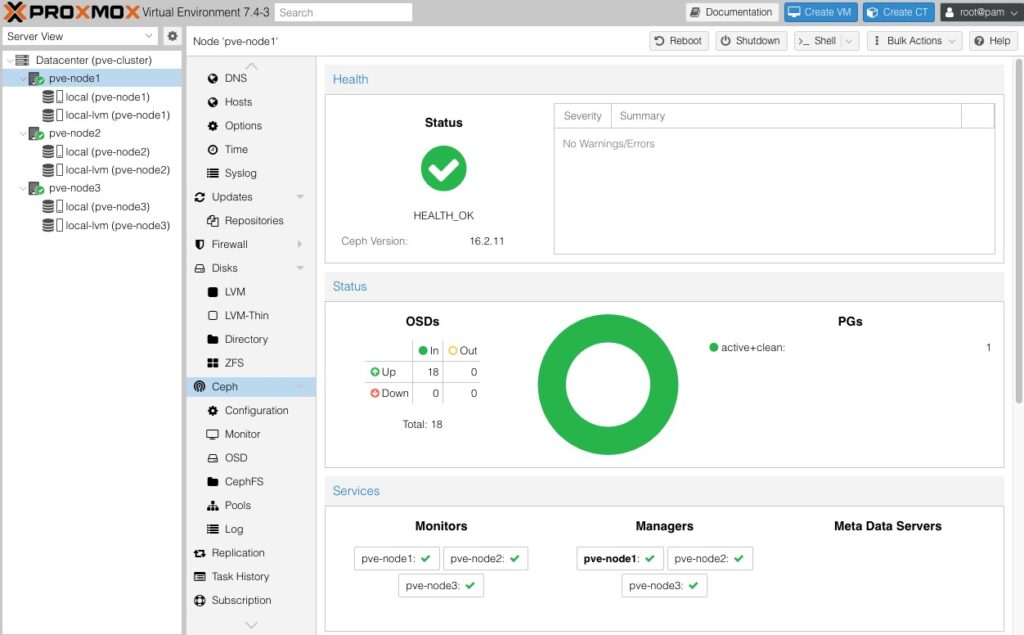This screenshot has height=635, width=1024.
Task: Expand the Firewall submenu arrow
Action: point(300,244)
